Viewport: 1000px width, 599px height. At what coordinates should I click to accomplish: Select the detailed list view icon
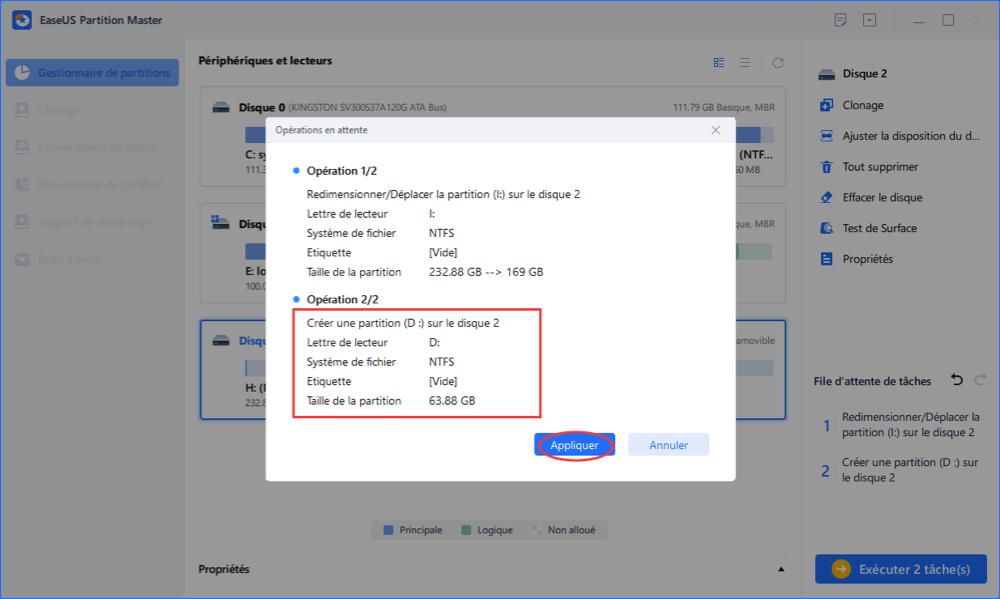(x=718, y=61)
